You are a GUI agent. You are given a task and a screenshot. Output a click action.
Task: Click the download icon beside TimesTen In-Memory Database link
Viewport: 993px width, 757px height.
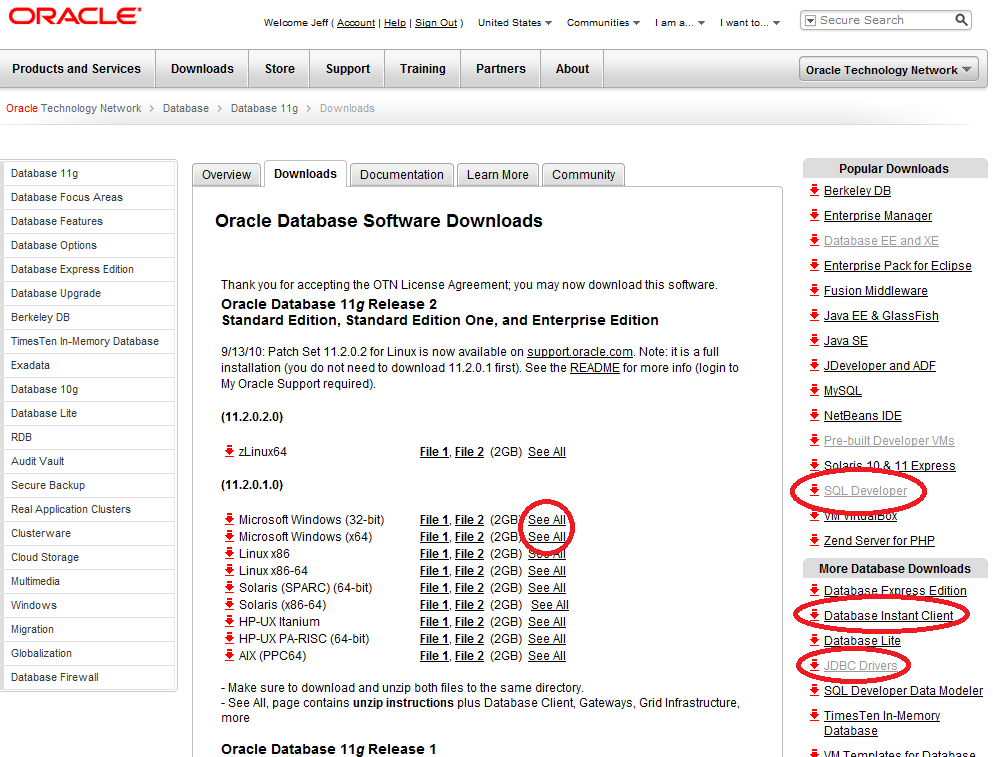pyautogui.click(x=814, y=715)
